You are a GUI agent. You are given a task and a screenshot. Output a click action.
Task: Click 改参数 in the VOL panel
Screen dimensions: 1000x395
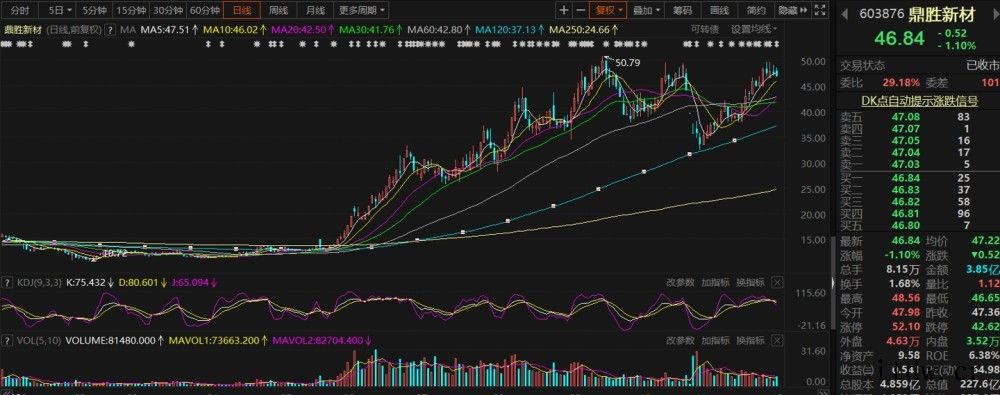680,341
